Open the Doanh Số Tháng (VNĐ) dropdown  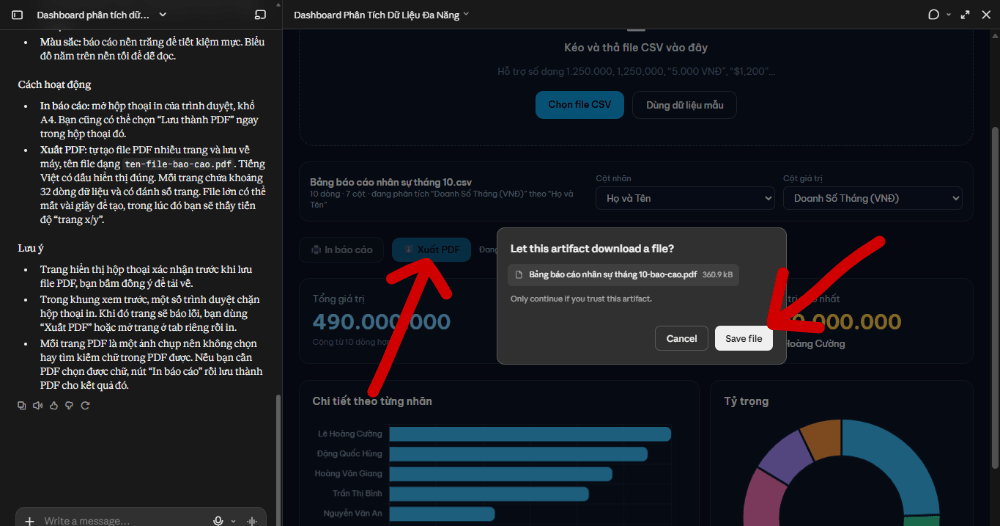[x=872, y=198]
